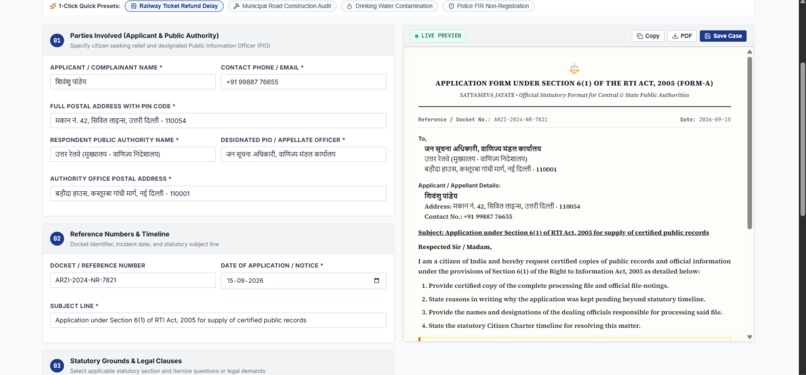Click 'Respected Sir / Madam,' in preview
The height and width of the screenshot is (375, 806).
pos(455,247)
